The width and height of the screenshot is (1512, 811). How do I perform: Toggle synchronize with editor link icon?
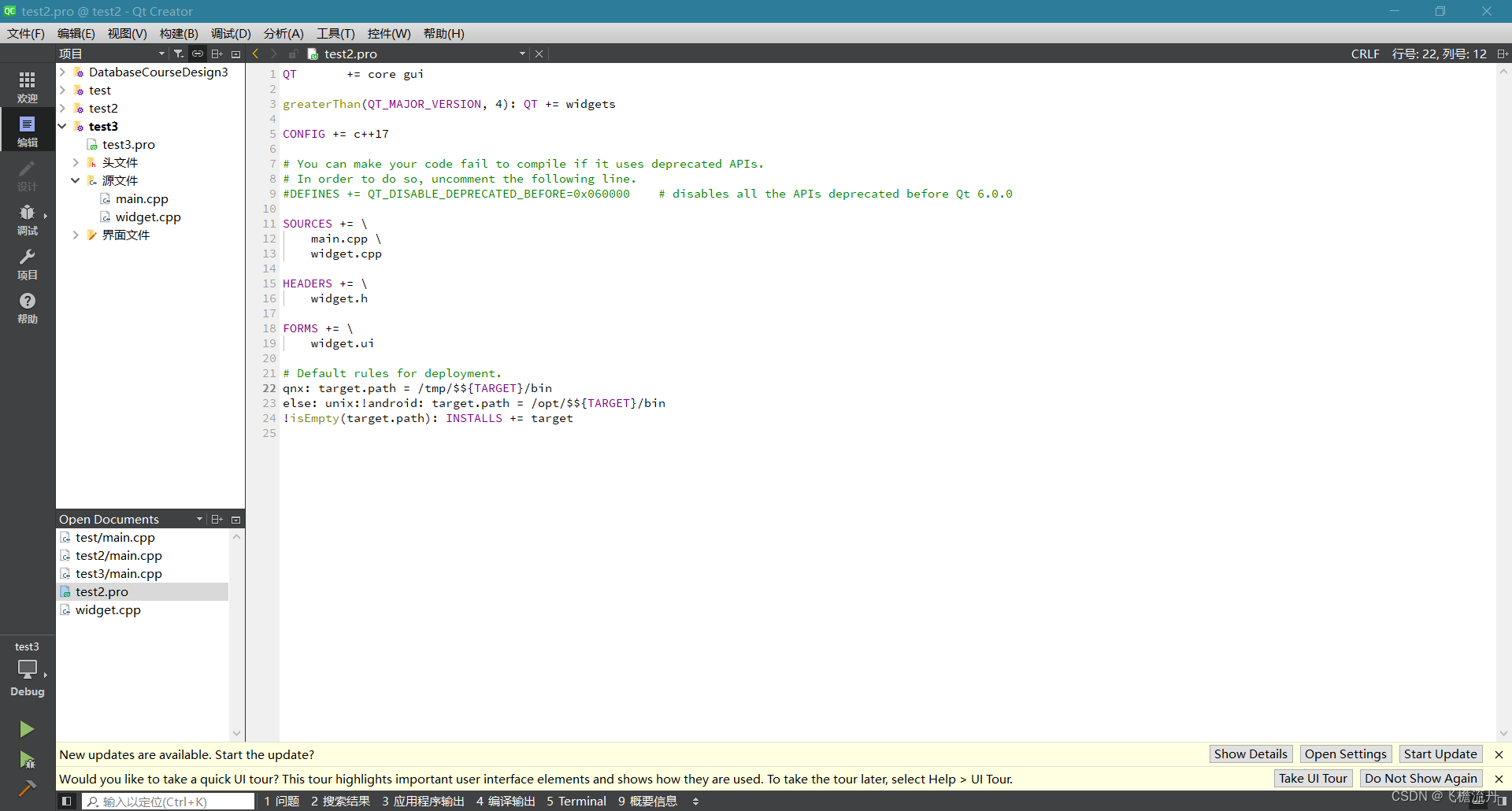[x=198, y=54]
